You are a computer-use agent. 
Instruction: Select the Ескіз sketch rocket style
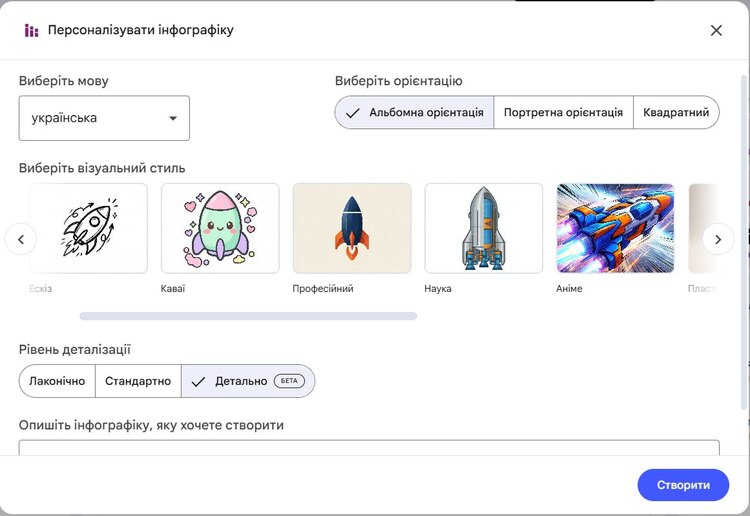(x=89, y=228)
